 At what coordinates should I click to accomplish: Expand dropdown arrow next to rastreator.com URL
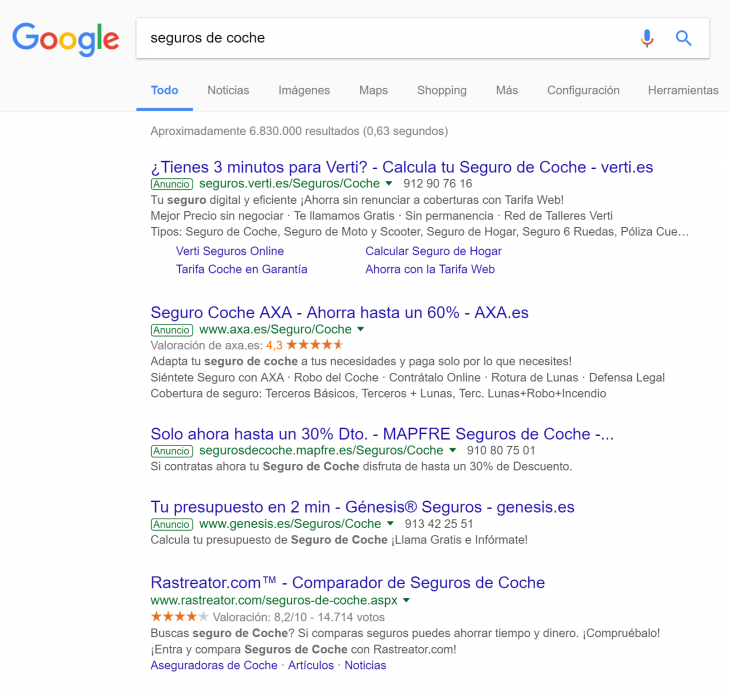(406, 600)
